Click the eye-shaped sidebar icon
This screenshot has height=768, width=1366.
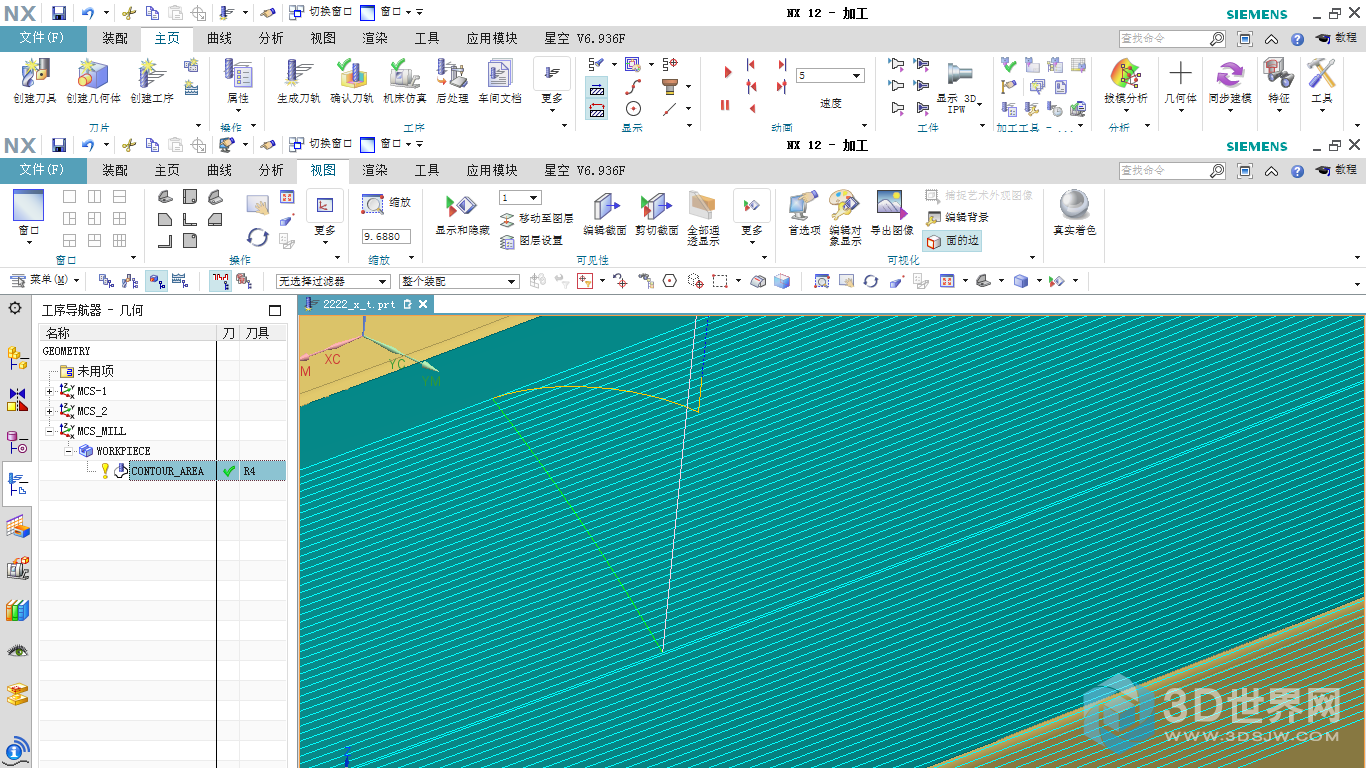[17, 651]
